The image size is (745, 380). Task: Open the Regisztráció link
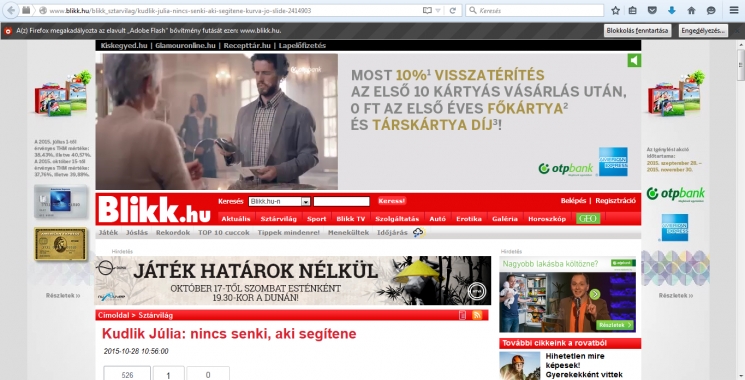point(615,200)
